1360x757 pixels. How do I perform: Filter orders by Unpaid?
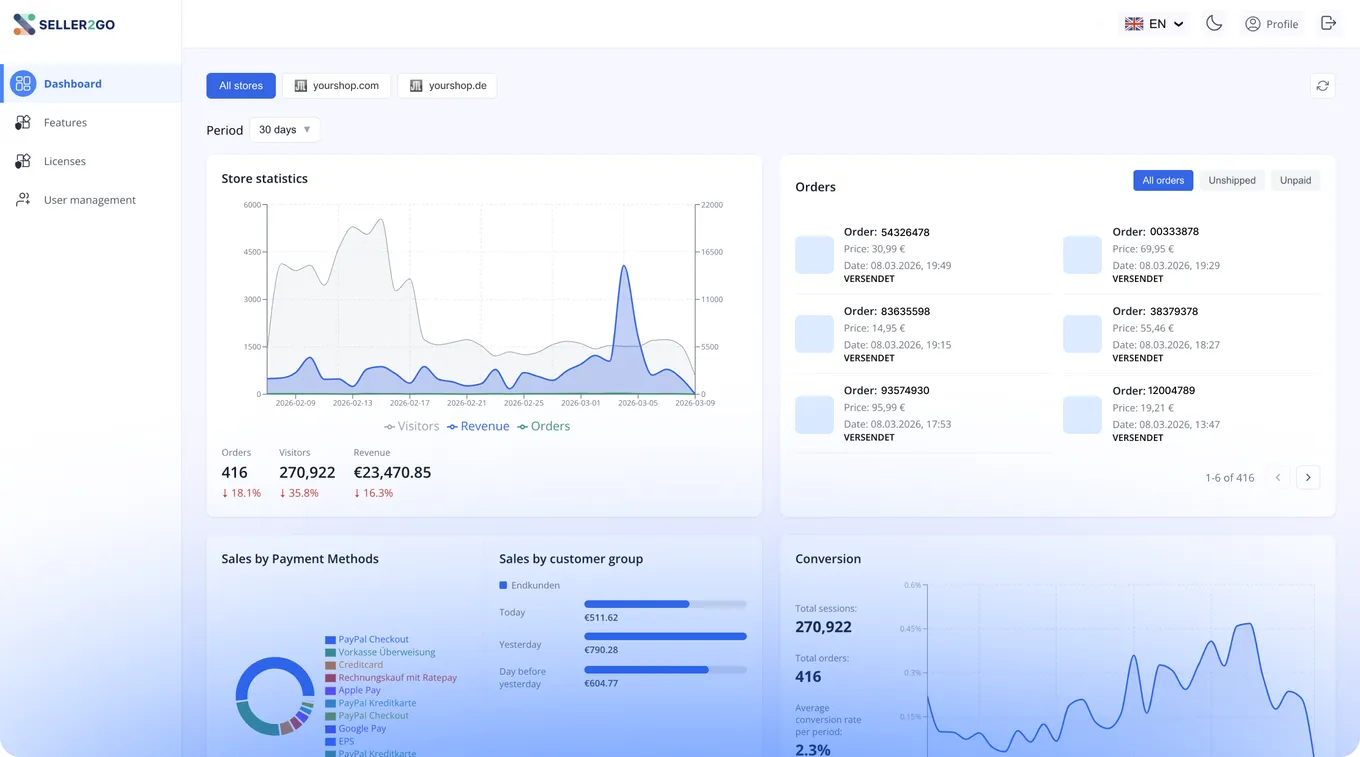pos(1295,180)
